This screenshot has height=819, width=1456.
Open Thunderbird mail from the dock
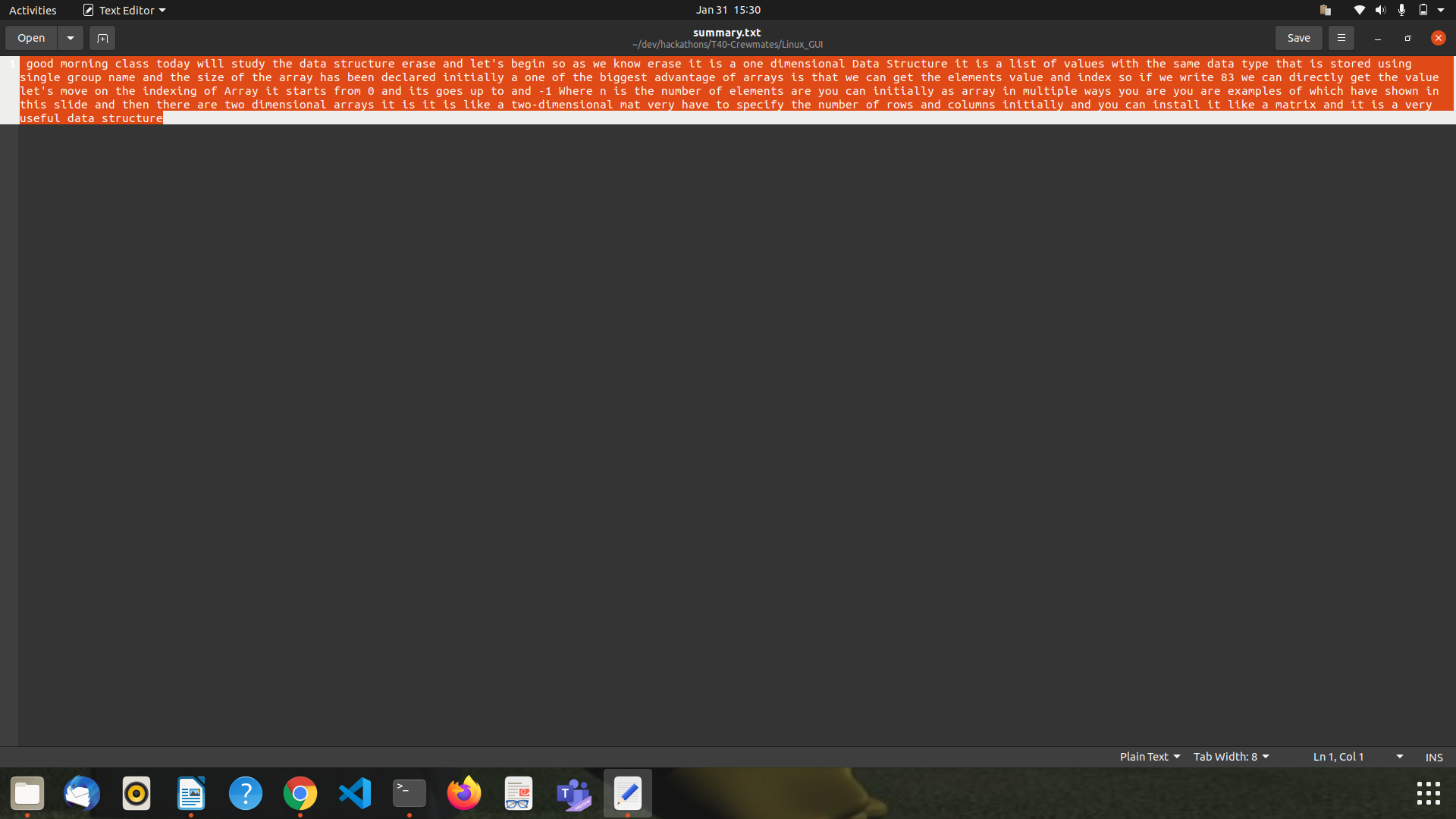[82, 794]
